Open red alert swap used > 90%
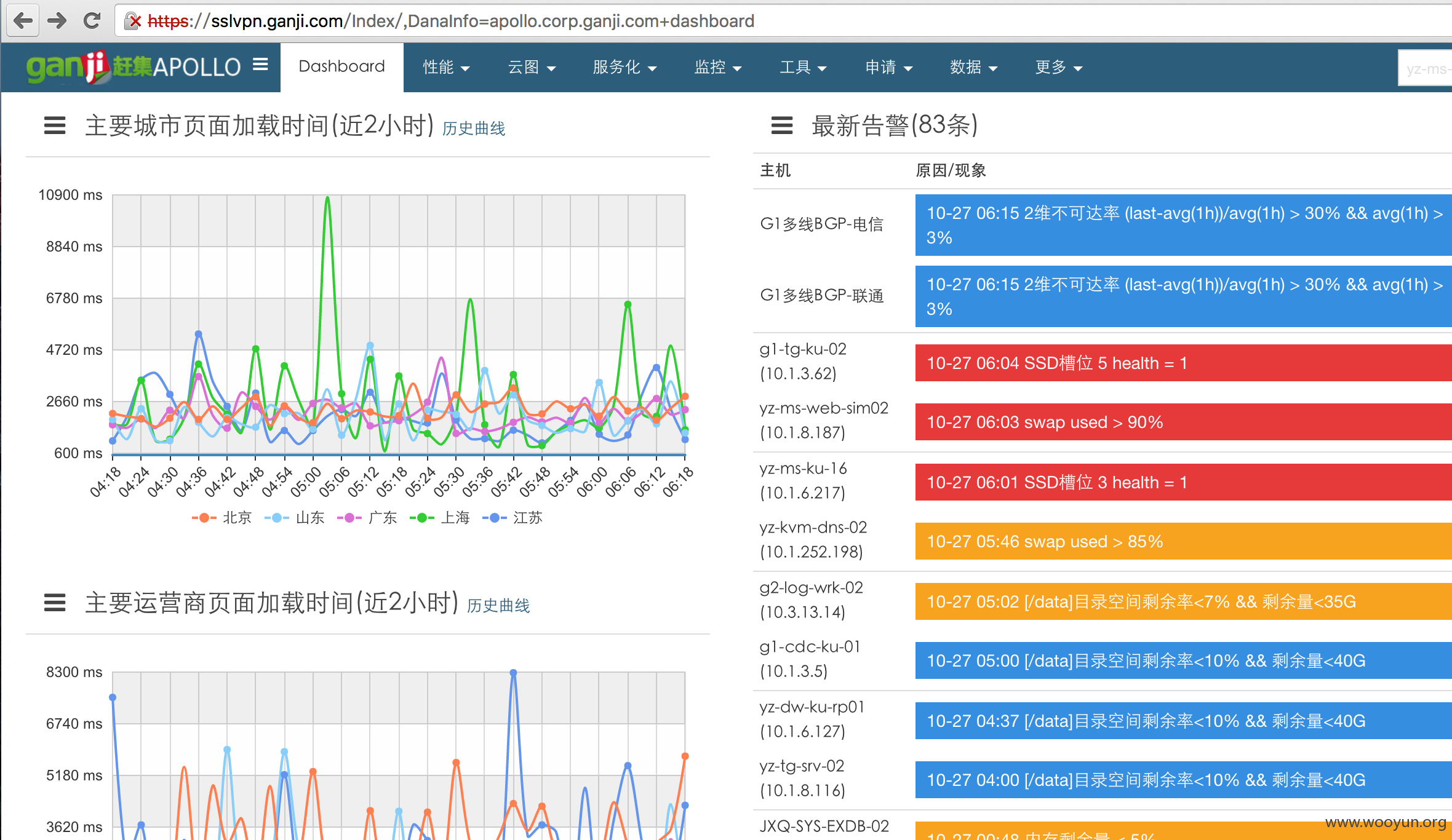 [1184, 422]
